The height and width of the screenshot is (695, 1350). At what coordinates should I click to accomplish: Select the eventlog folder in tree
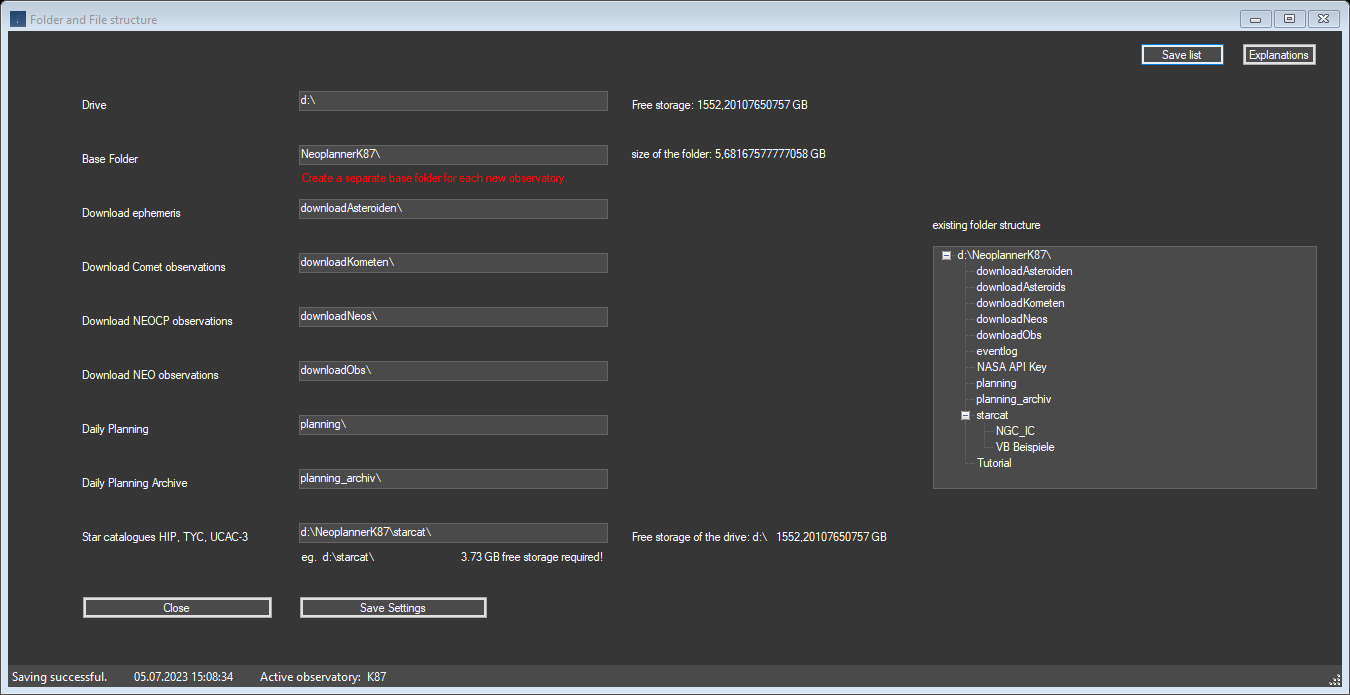(996, 351)
